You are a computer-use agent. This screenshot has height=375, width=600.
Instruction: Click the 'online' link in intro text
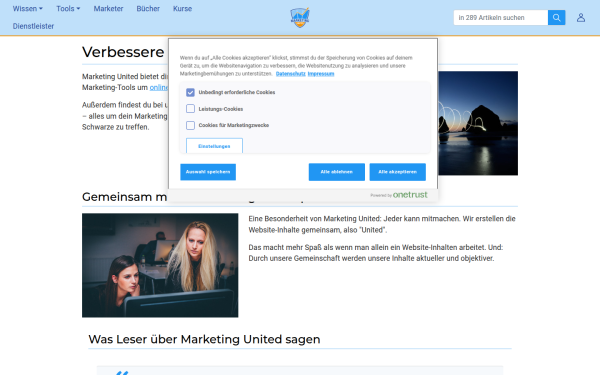point(159,88)
